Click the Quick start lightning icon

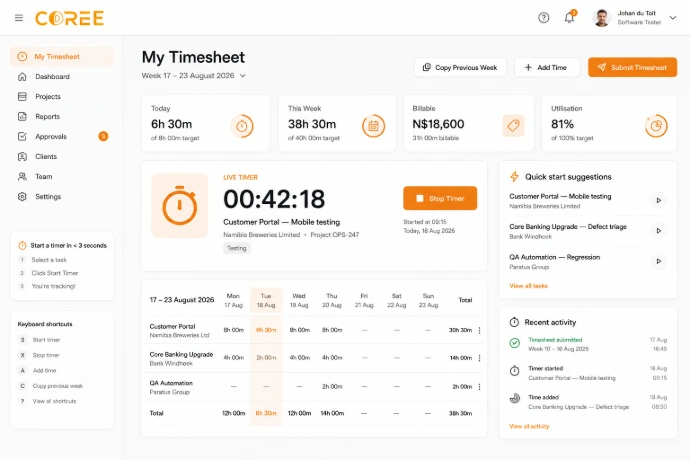coord(514,177)
